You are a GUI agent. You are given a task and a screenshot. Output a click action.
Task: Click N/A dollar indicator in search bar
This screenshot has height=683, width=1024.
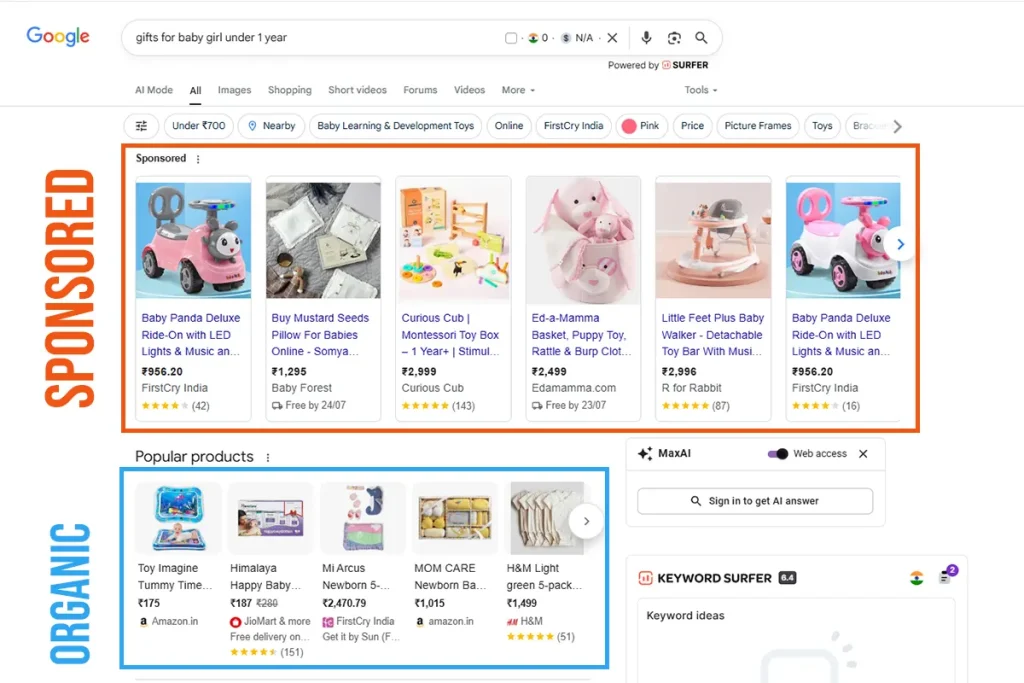(x=577, y=38)
